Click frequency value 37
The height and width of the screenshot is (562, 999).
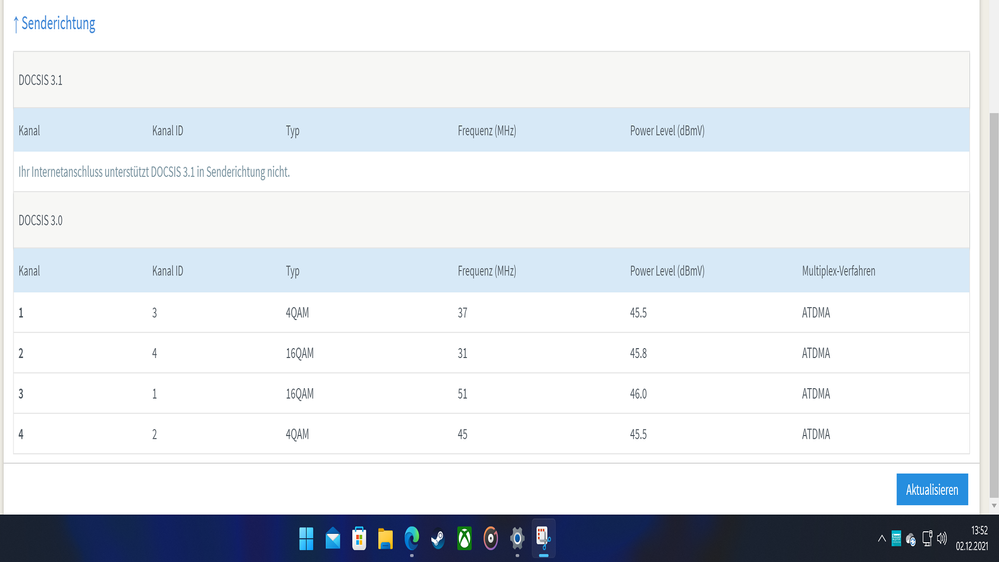click(x=463, y=313)
